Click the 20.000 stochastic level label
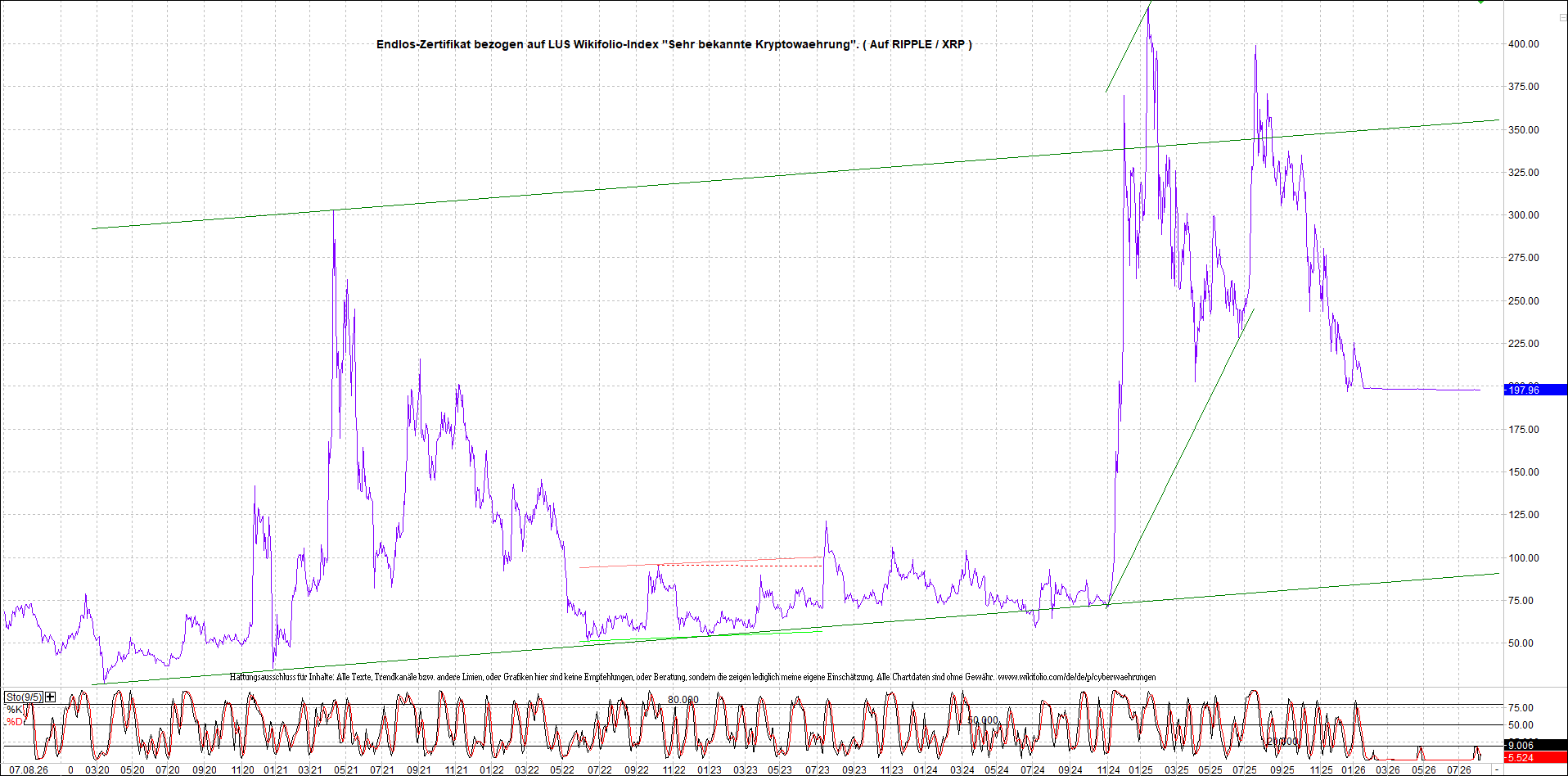Image resolution: width=1568 pixels, height=776 pixels. (1282, 742)
